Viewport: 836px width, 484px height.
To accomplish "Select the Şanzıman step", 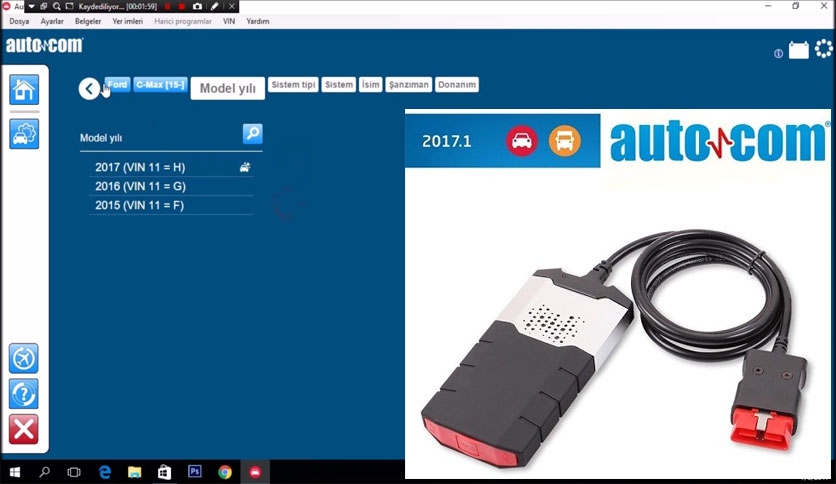I will pos(408,84).
